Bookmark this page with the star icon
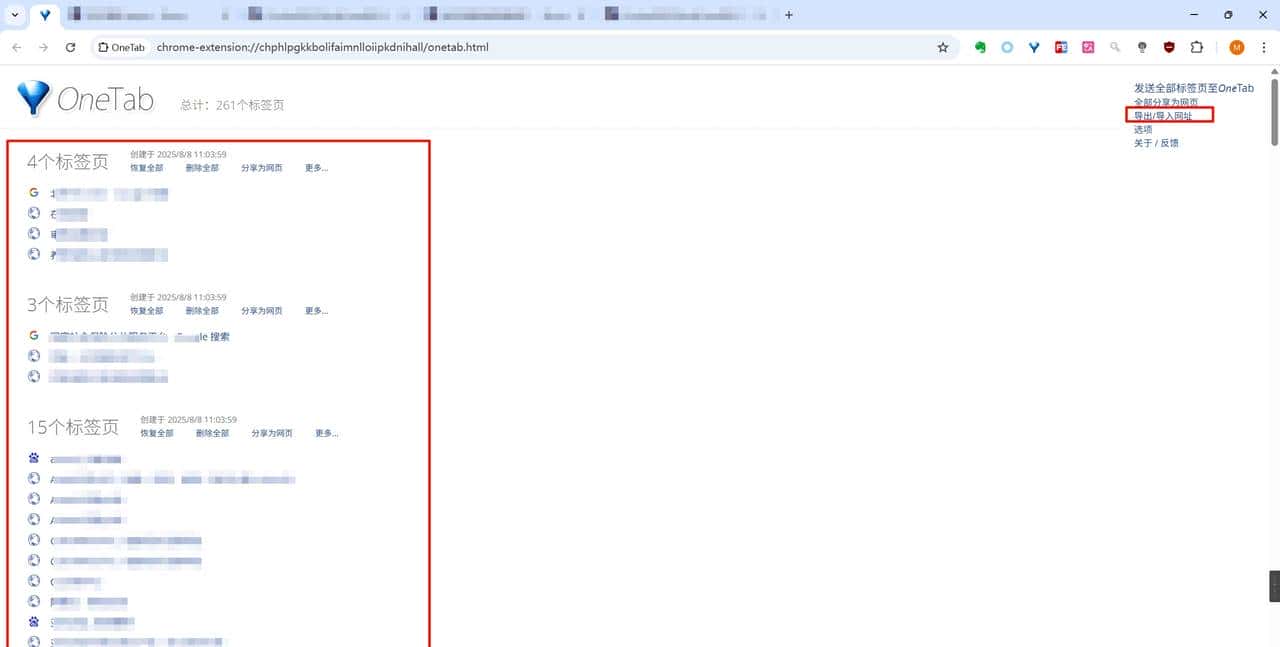This screenshot has width=1280, height=647. (942, 47)
